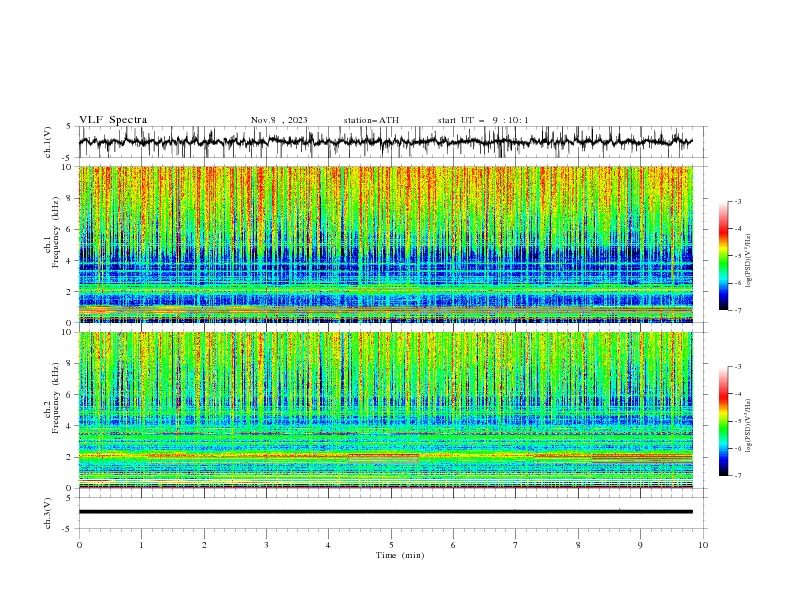Click the time axis tick label '3'
The image size is (792, 612).
[x=266, y=545]
